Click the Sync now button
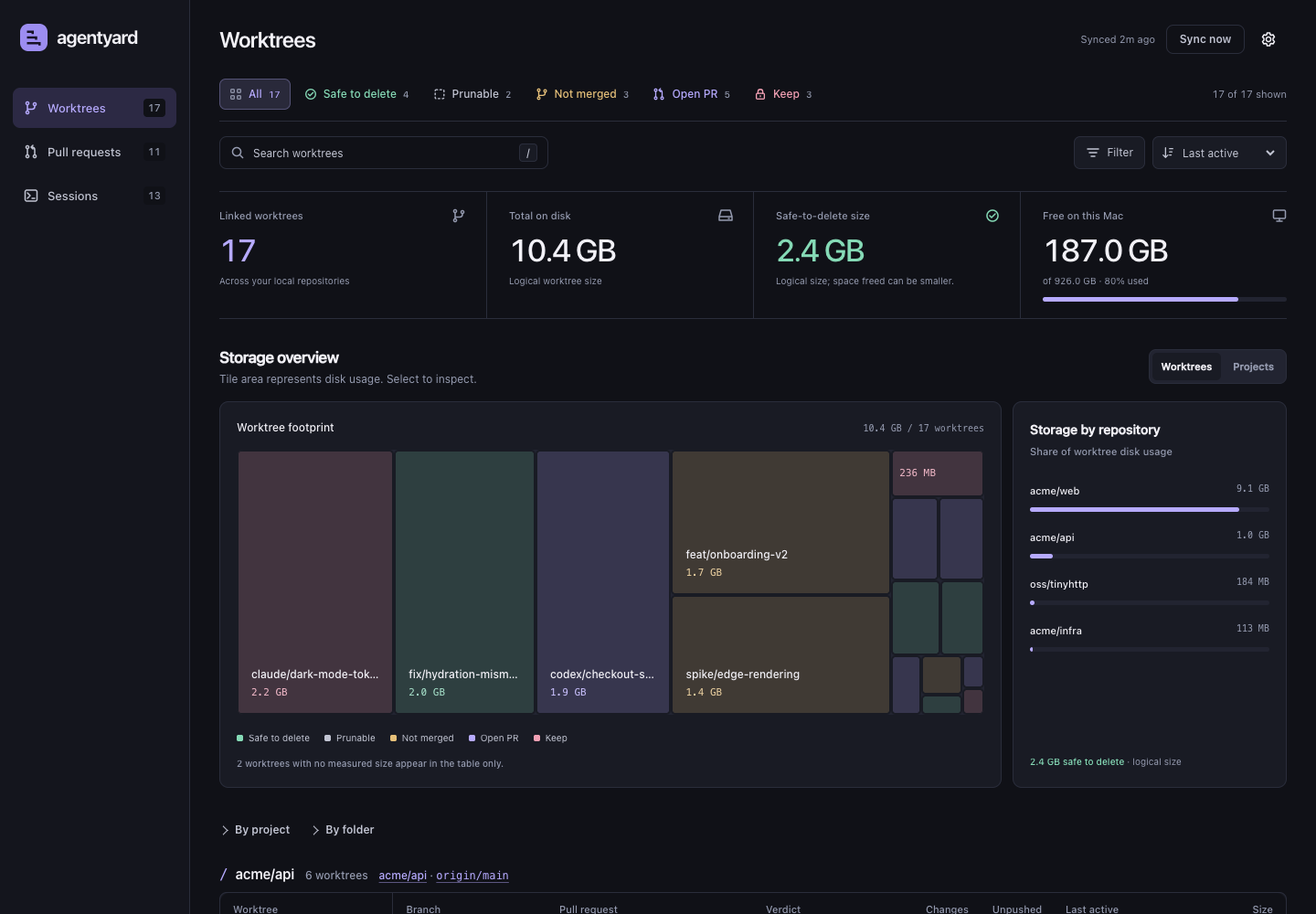This screenshot has height=914, width=1316. 1205,39
